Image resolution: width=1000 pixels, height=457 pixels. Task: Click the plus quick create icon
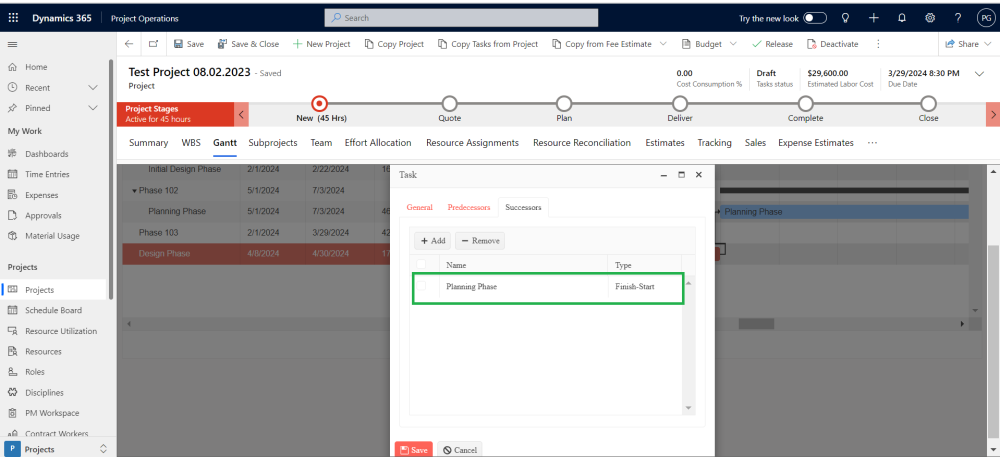pyautogui.click(x=874, y=18)
